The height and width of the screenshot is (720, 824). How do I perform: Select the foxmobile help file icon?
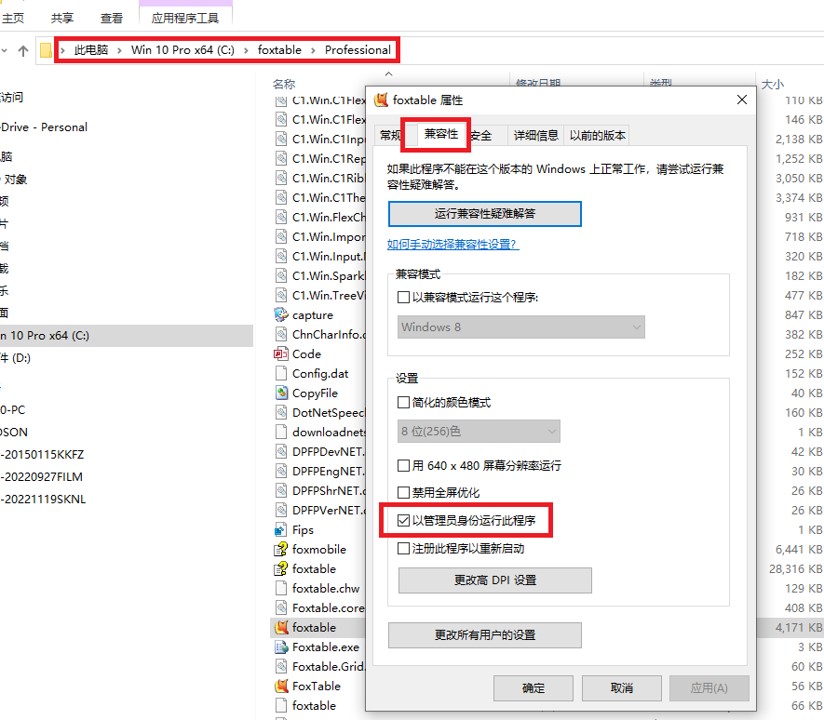point(281,549)
